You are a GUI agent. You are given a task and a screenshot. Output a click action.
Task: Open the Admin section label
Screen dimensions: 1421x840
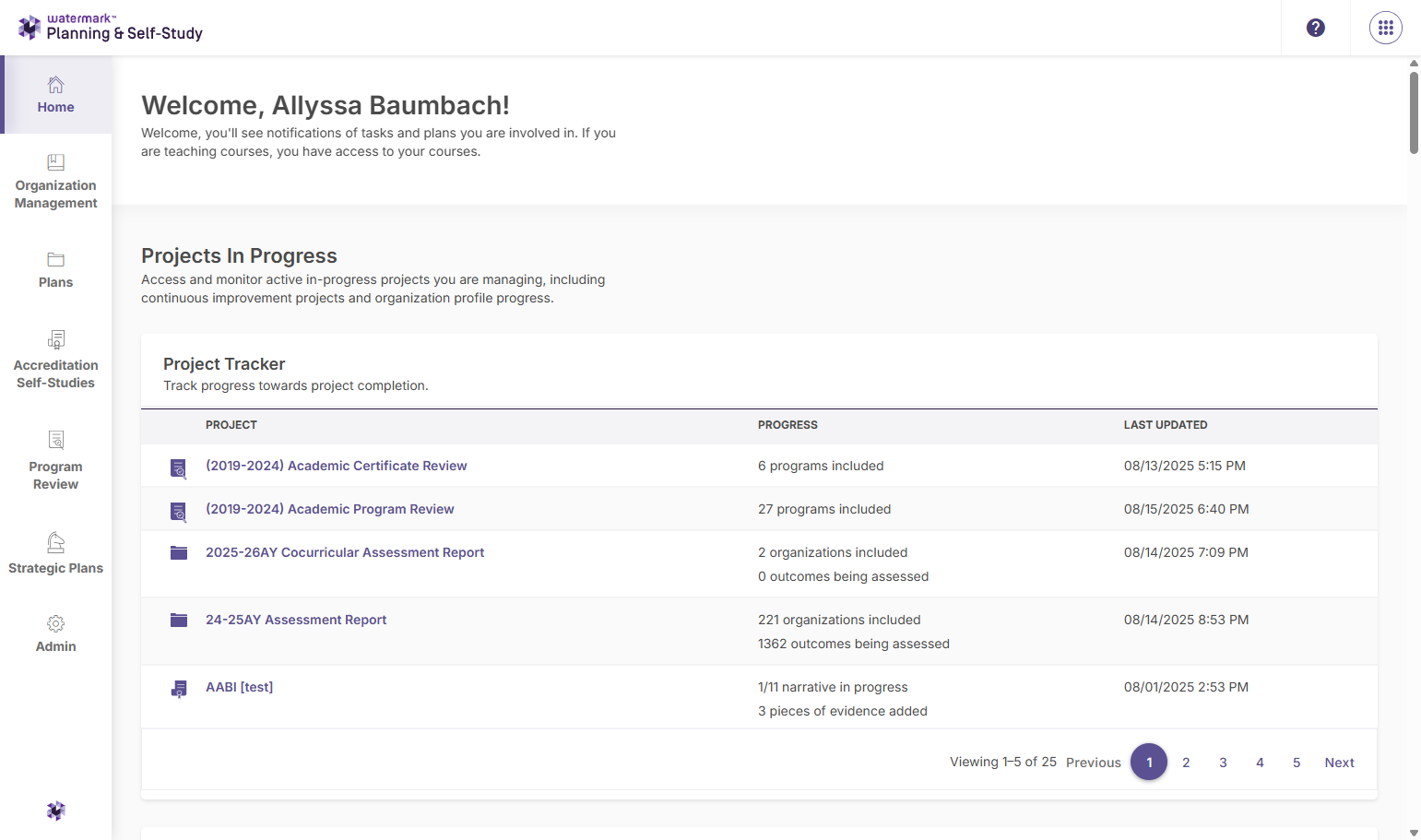tap(56, 646)
